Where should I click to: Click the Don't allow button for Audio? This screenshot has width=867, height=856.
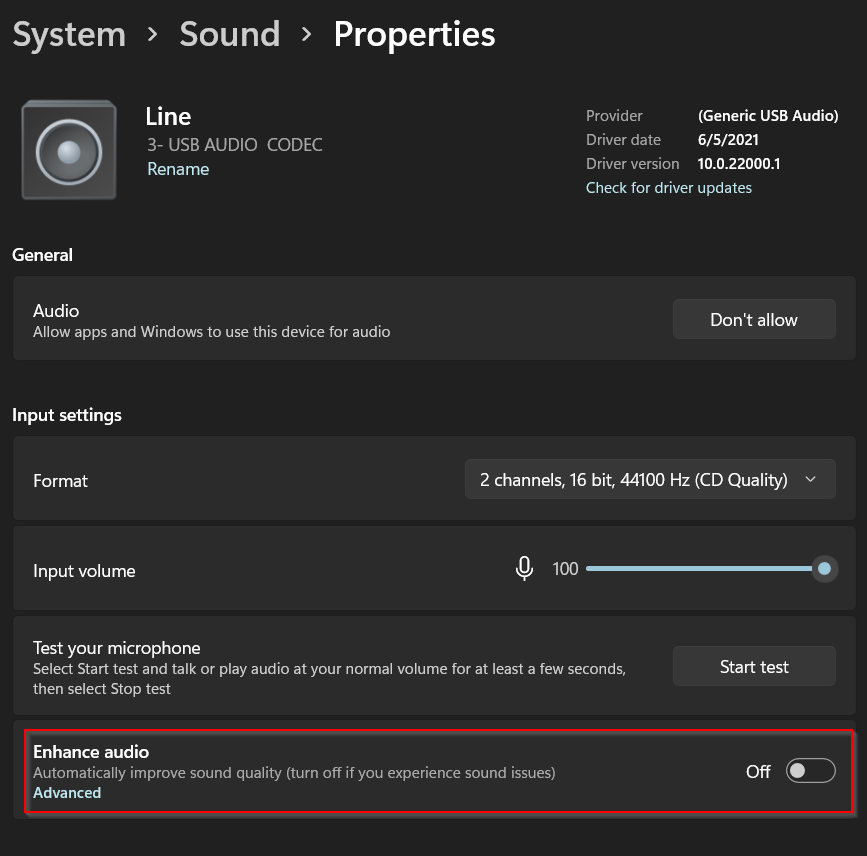[753, 319]
